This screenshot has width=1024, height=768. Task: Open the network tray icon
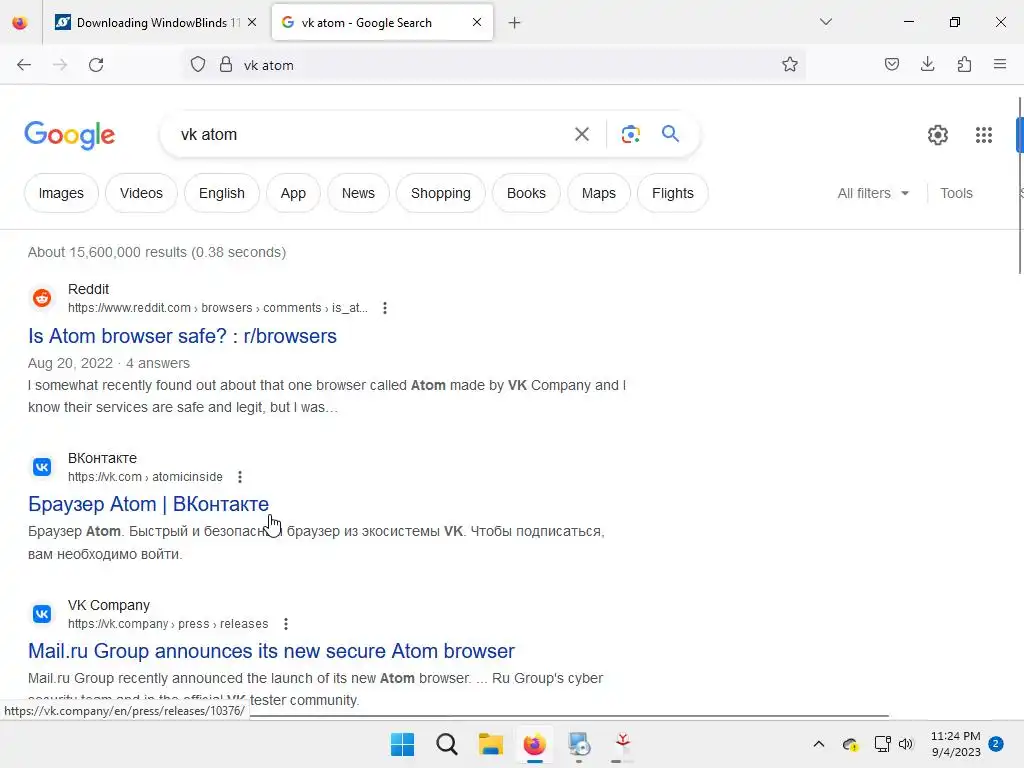pos(882,744)
